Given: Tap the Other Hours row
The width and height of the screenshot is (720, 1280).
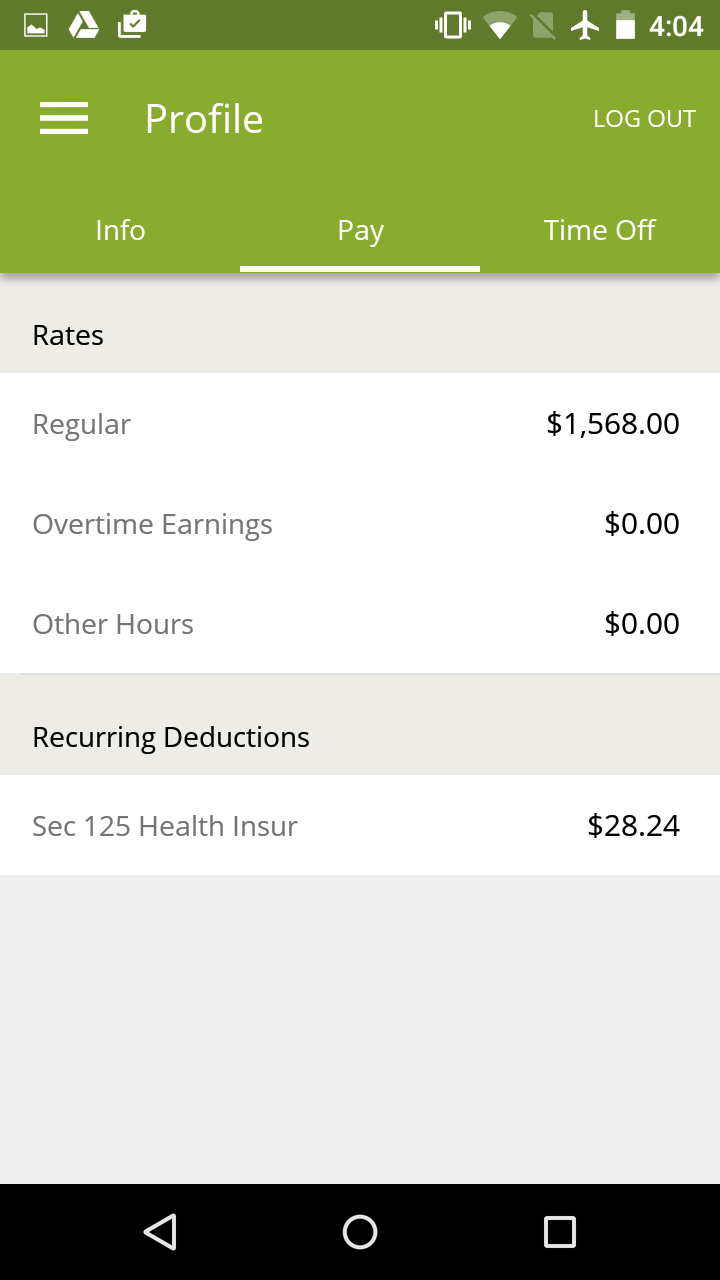Looking at the screenshot, I should tap(360, 624).
